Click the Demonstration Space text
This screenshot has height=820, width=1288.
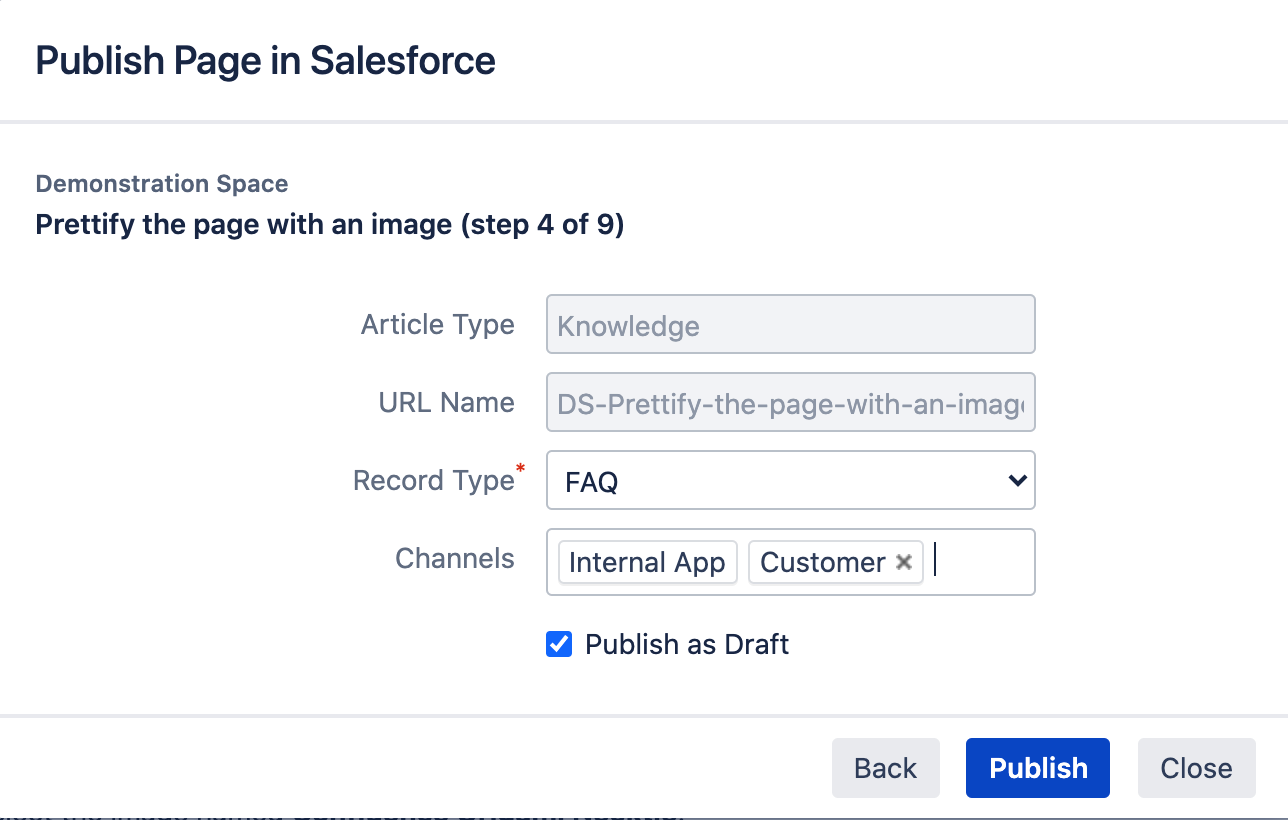(162, 184)
